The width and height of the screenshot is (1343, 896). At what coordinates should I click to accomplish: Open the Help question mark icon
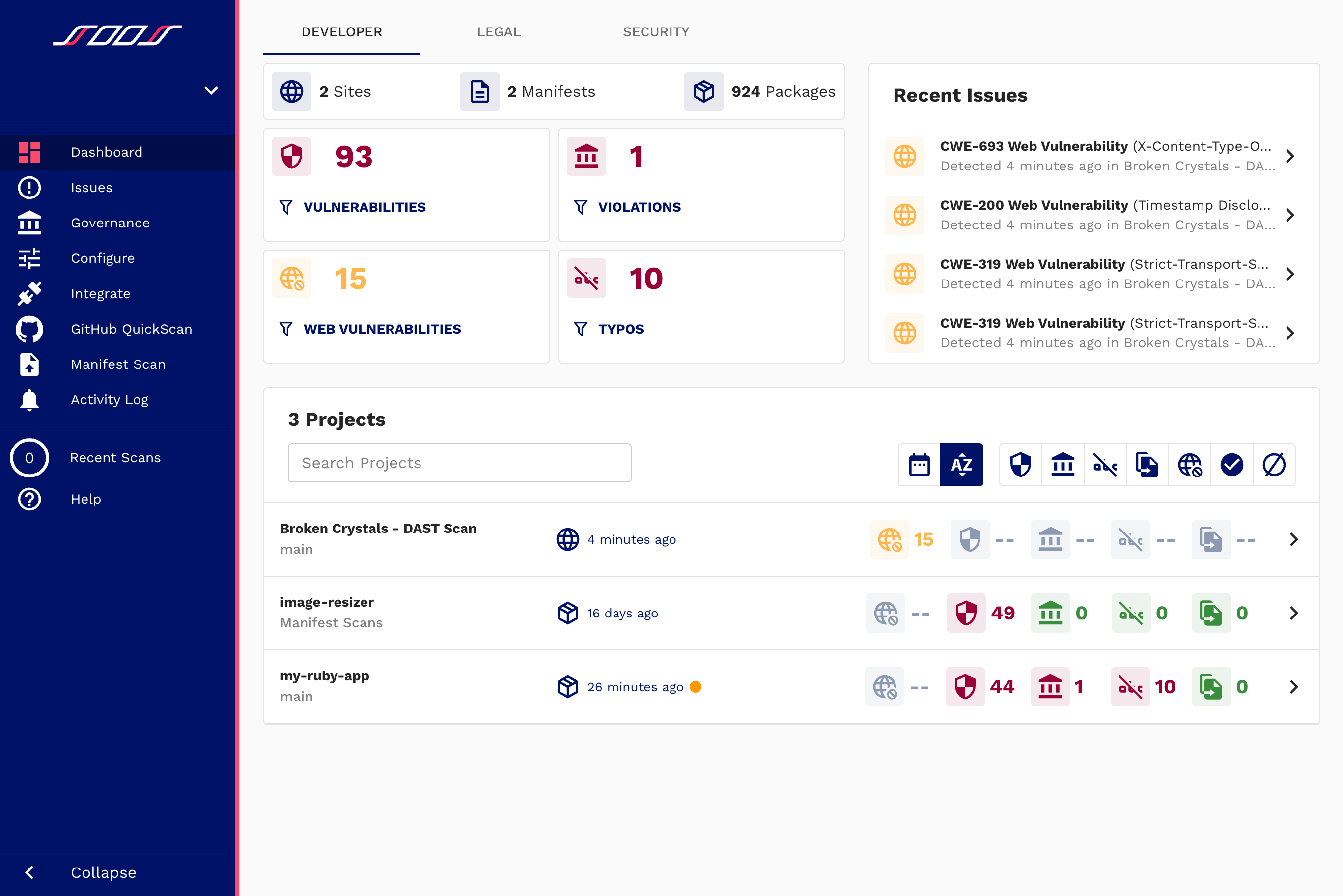29,499
